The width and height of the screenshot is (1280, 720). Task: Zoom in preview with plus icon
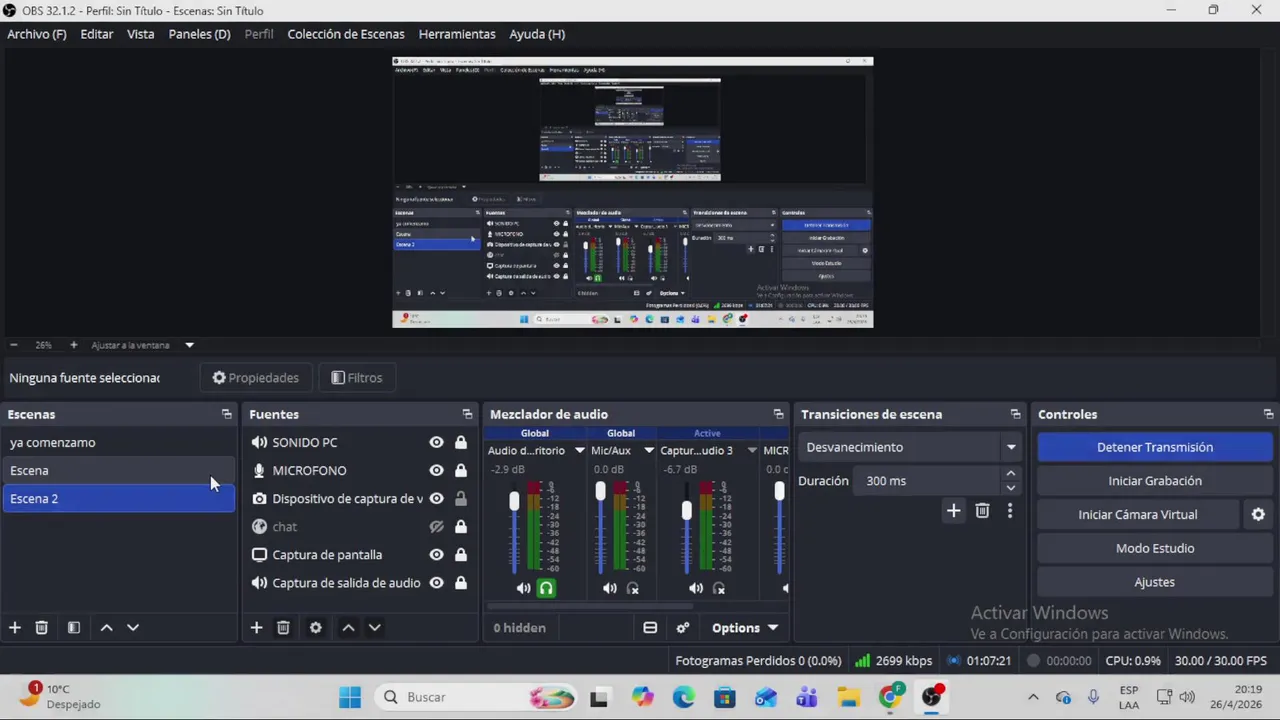pyautogui.click(x=73, y=345)
